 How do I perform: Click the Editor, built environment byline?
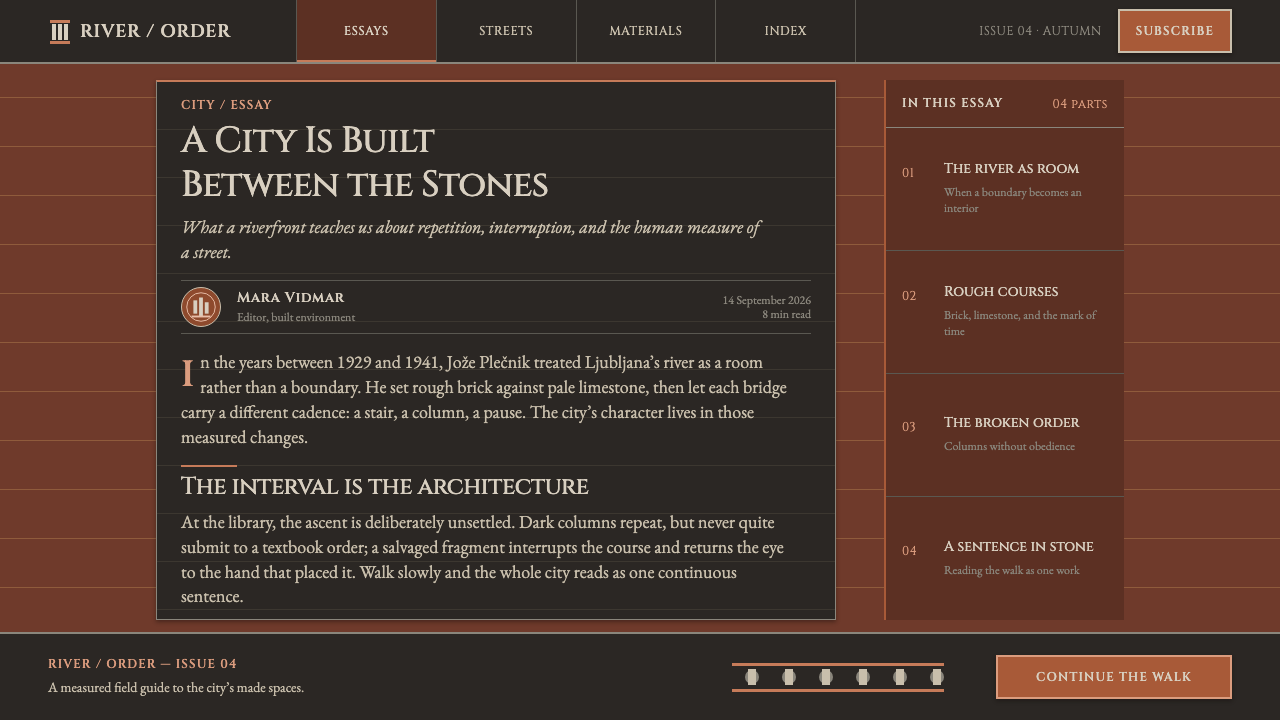tap(296, 318)
